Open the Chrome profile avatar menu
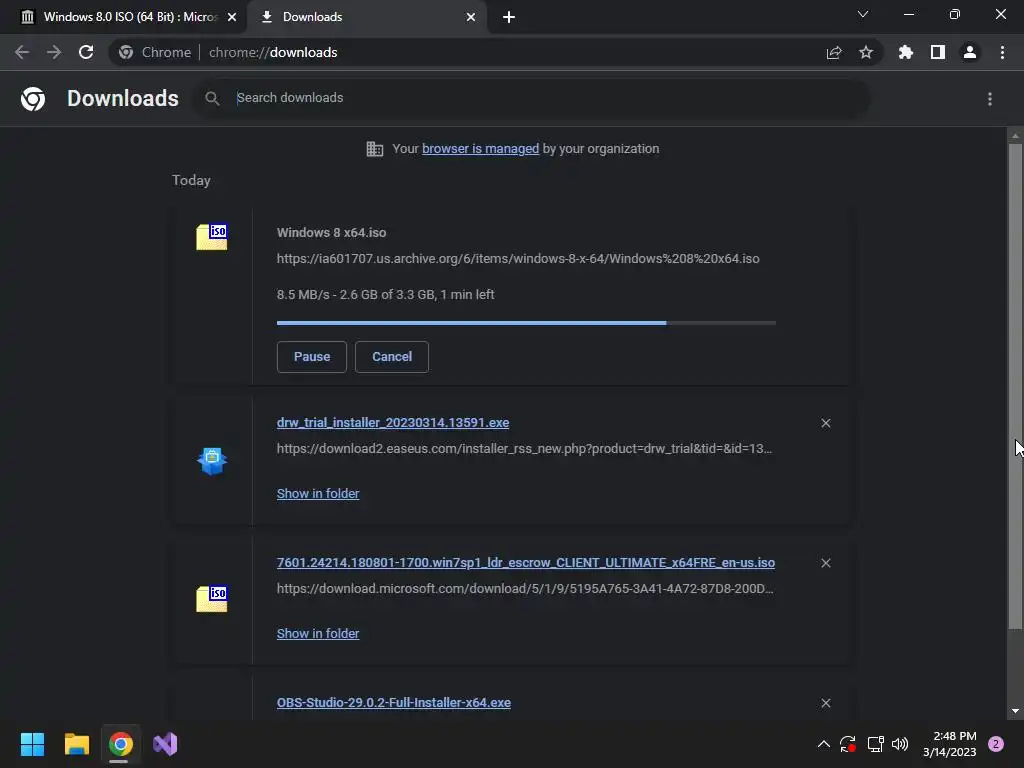Viewport: 1024px width, 768px height. coord(970,52)
